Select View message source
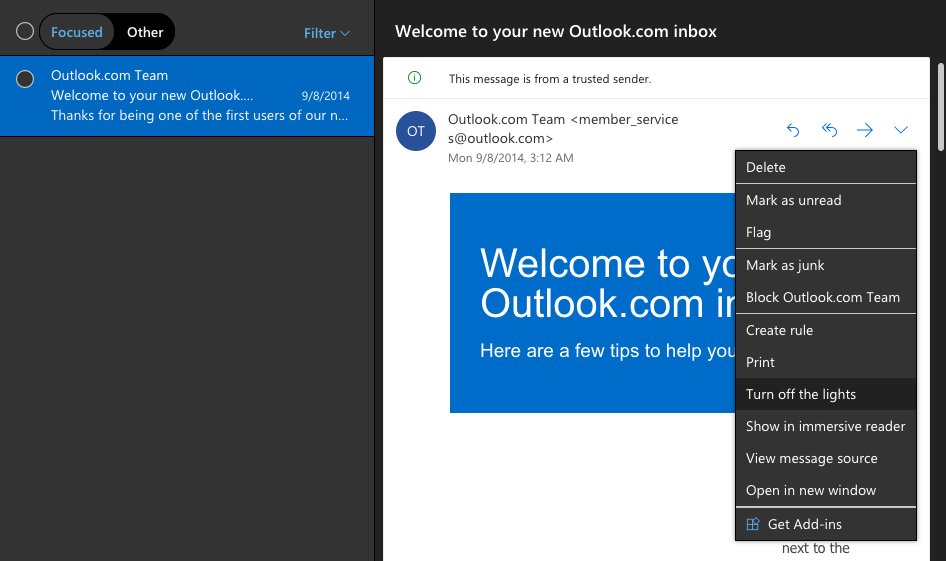The image size is (946, 561). (826, 458)
